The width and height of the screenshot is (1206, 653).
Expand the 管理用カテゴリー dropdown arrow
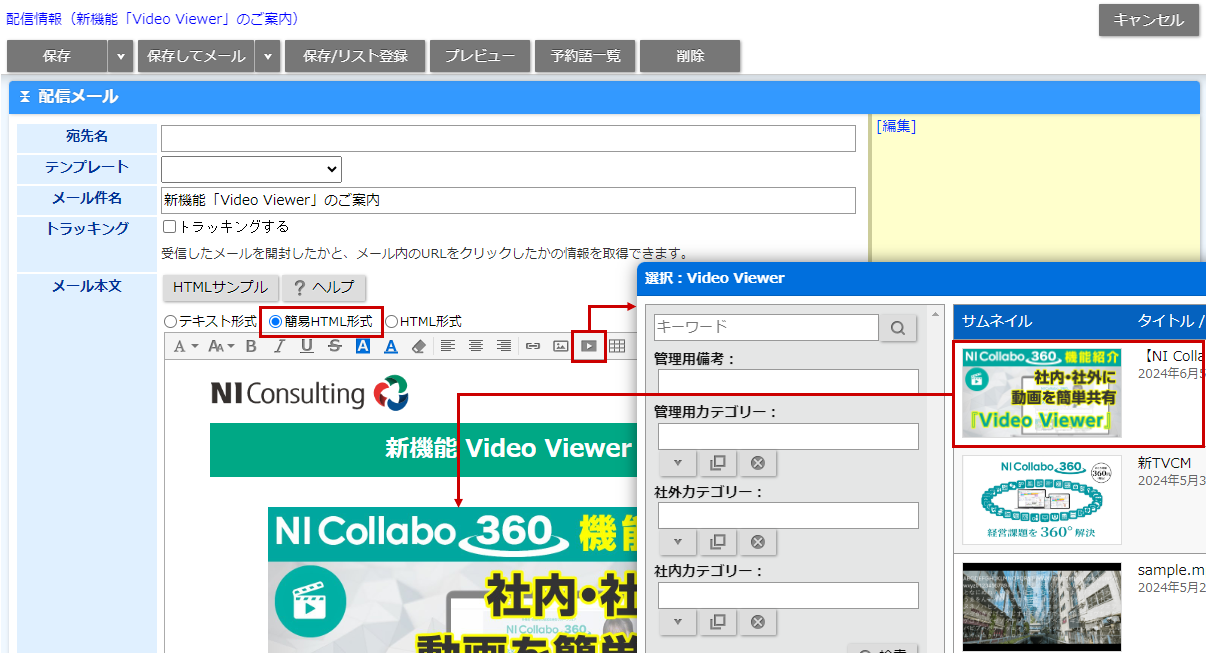tap(677, 463)
